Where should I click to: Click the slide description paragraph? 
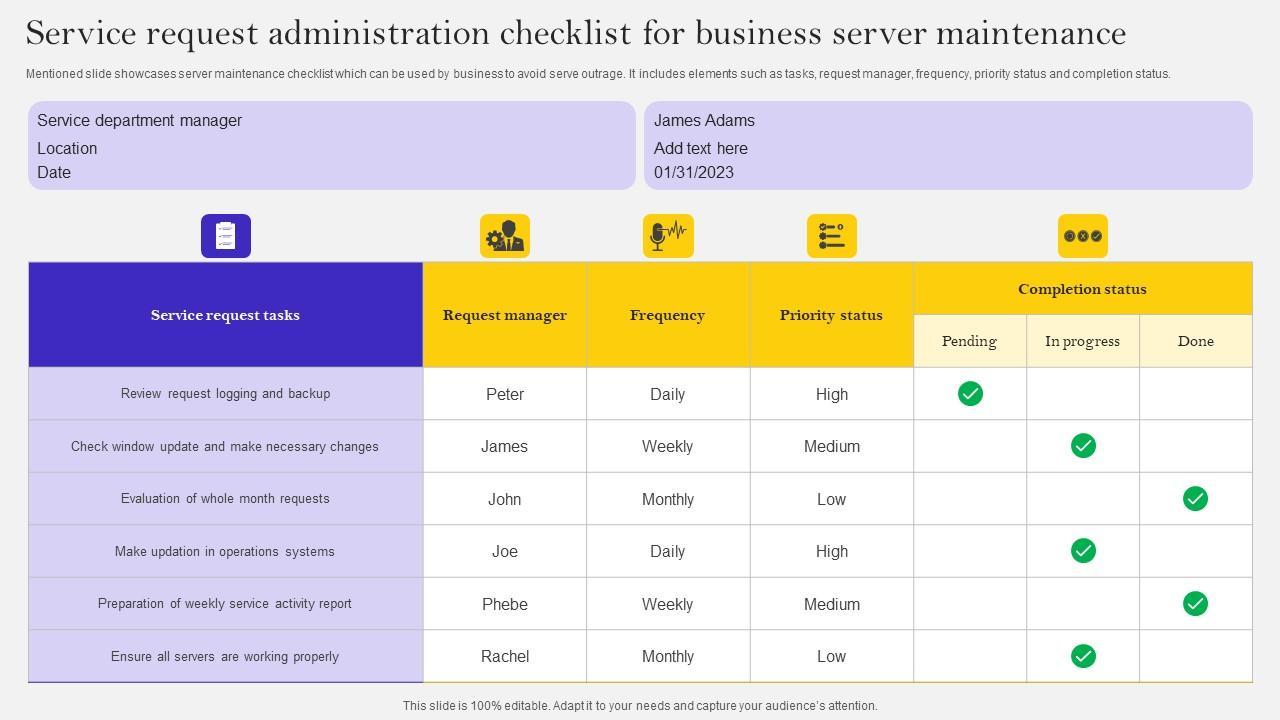point(598,74)
